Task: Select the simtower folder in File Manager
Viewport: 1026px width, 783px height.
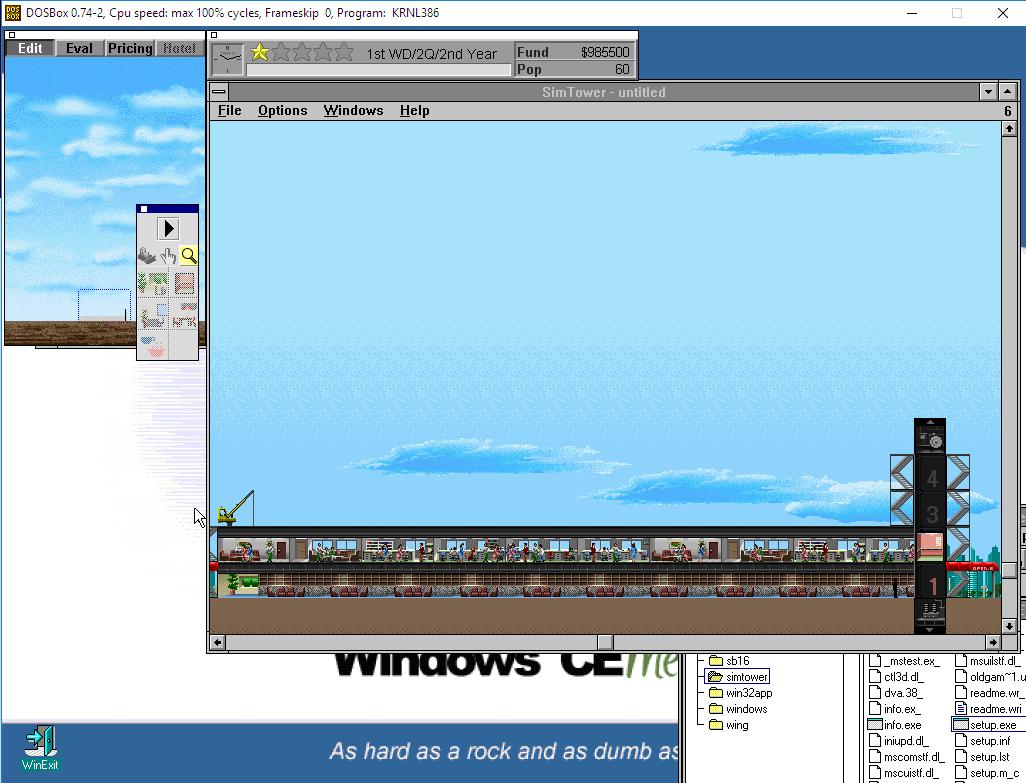Action: pos(737,676)
